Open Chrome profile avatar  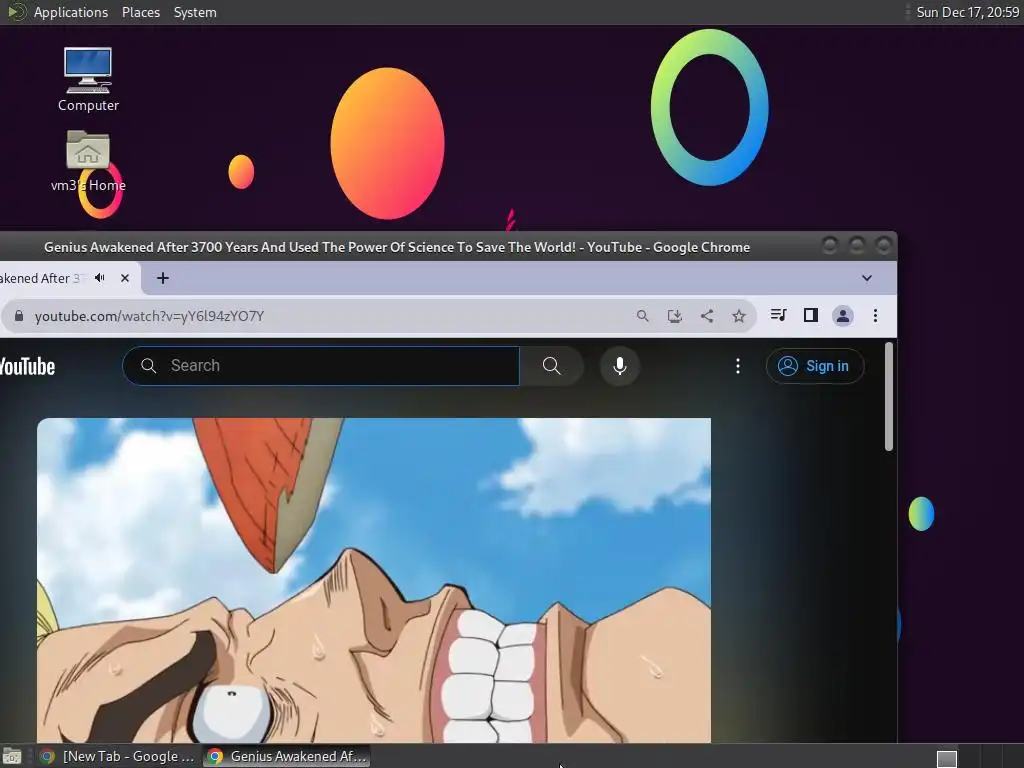[x=842, y=316]
